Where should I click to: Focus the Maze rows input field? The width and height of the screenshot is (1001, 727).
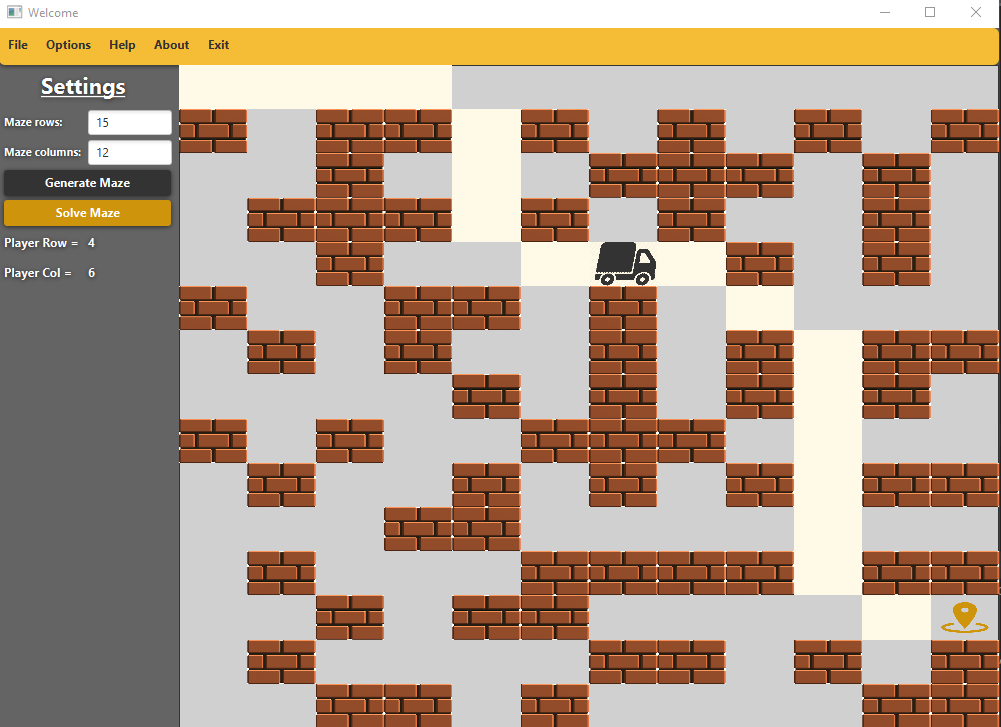click(130, 123)
